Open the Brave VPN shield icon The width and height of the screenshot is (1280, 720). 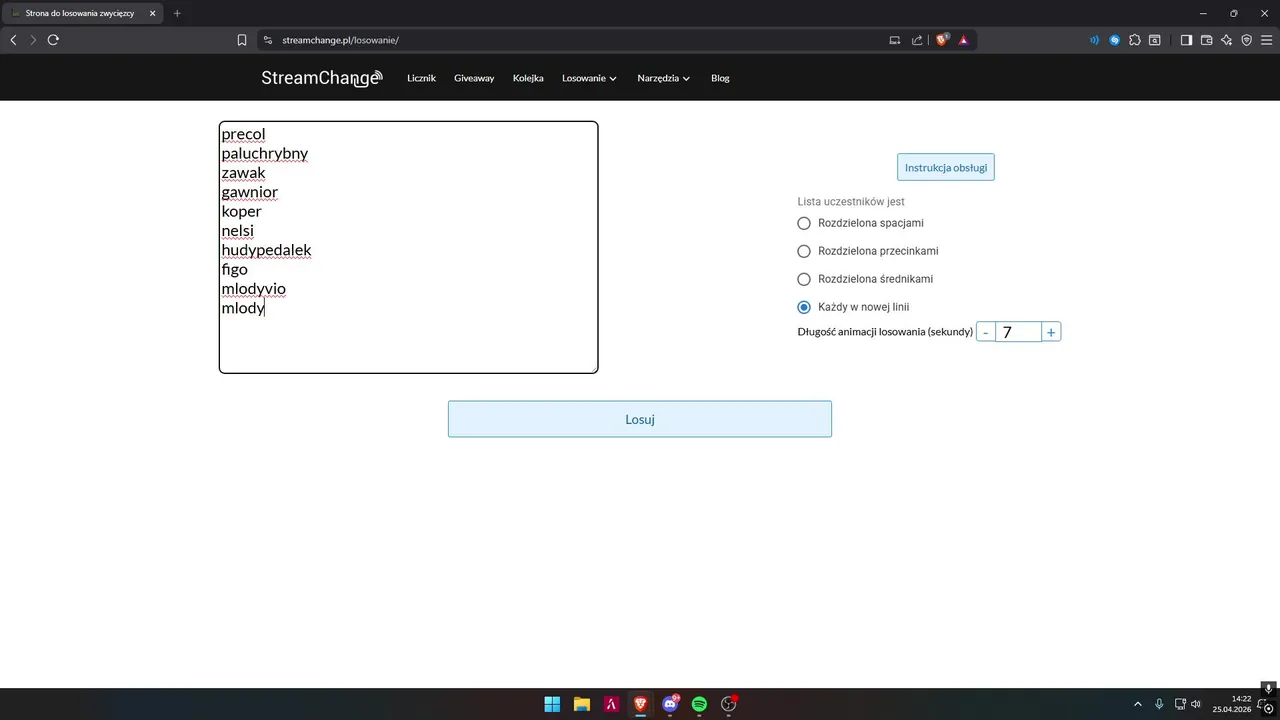coord(1246,40)
